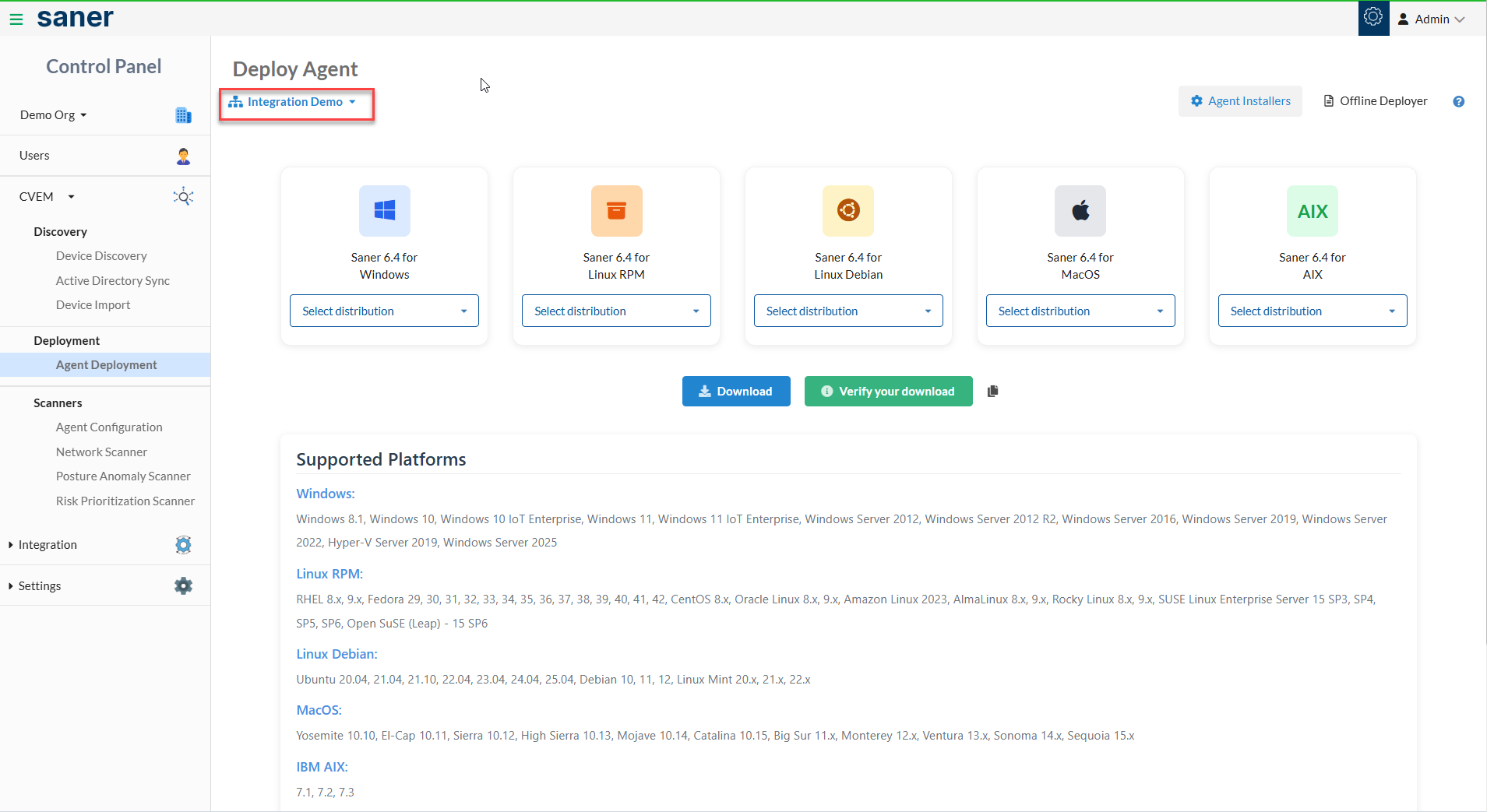Go to Device Discovery
The width and height of the screenshot is (1487, 812).
(x=101, y=256)
